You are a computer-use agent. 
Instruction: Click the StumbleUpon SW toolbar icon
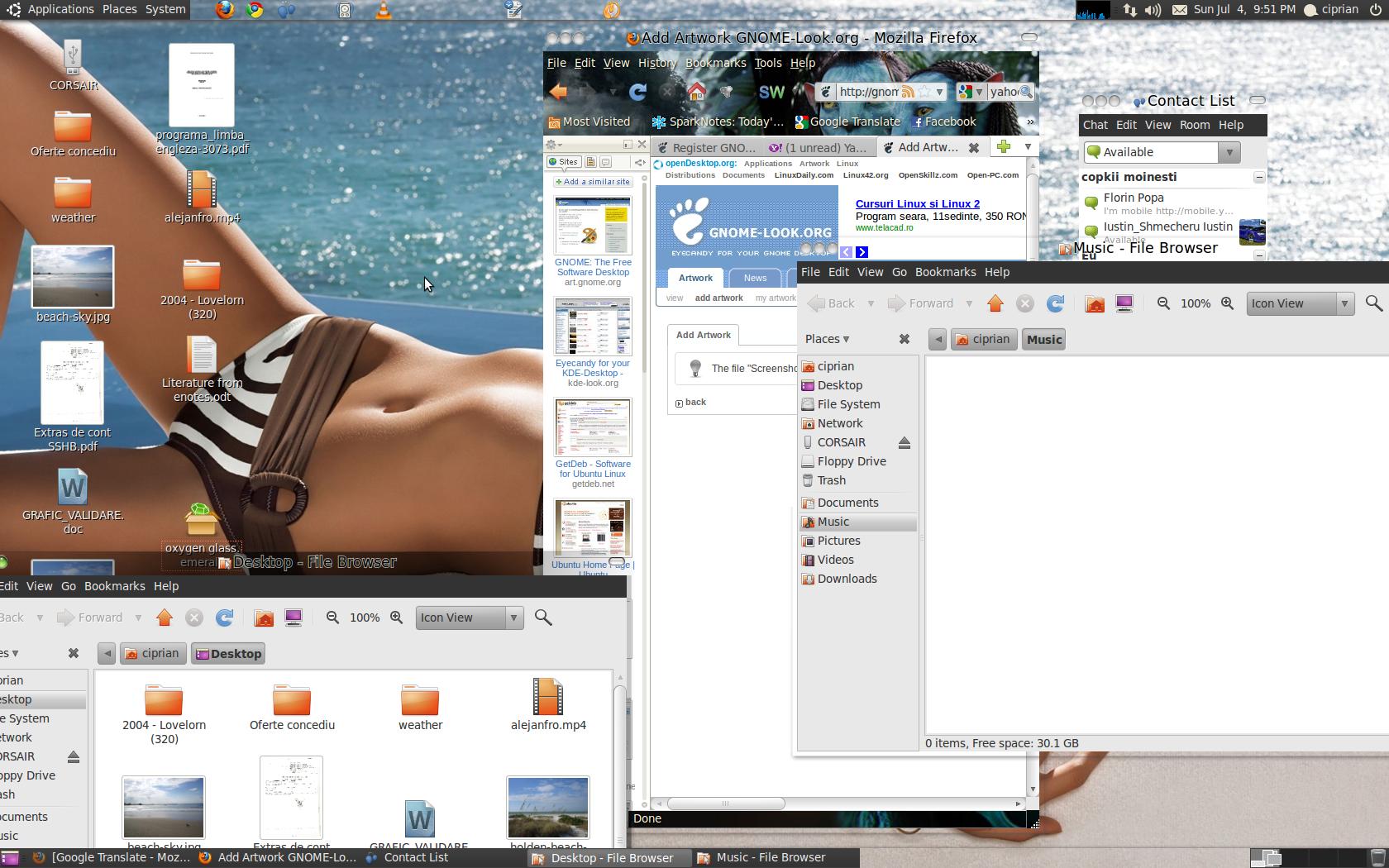771,92
